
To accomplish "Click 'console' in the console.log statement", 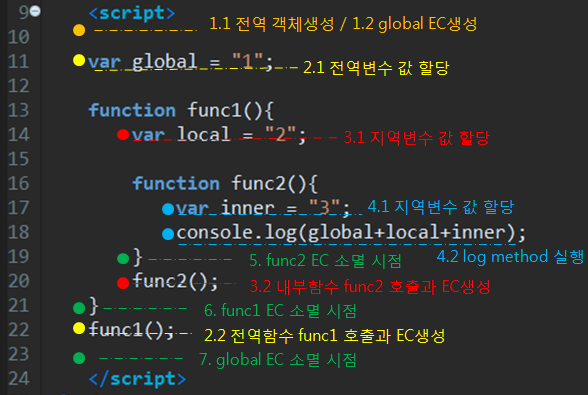I will coord(215,233).
